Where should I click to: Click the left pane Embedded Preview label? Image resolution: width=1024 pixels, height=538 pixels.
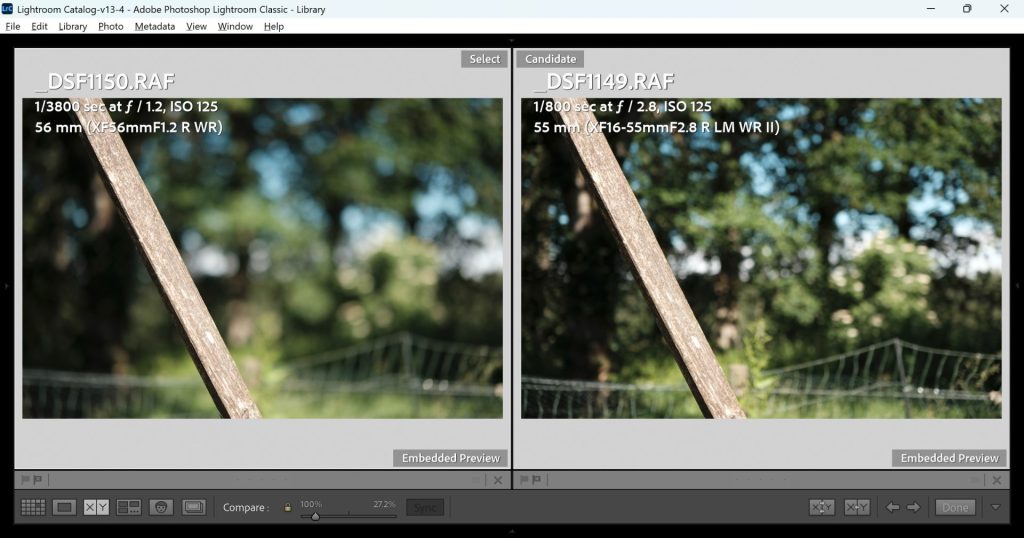[451, 458]
